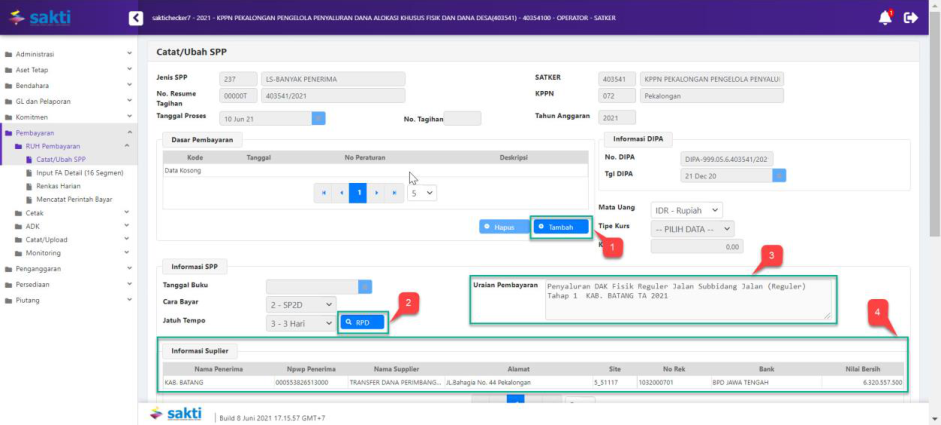Open the notification bell
The height and width of the screenshot is (425, 941).
[x=885, y=17]
